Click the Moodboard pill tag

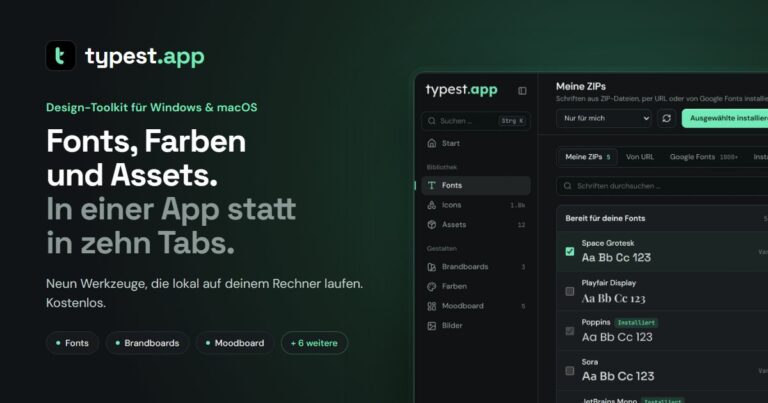click(x=235, y=343)
